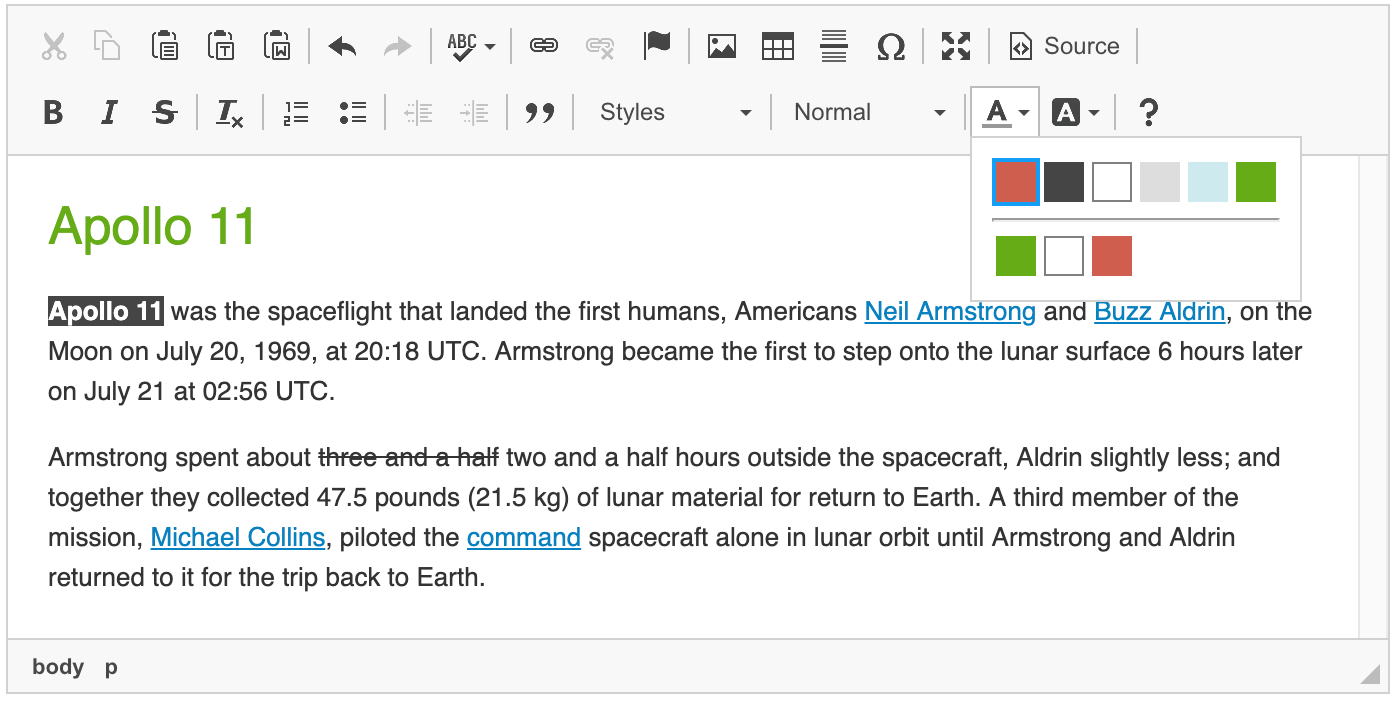Switch to Source view
The height and width of the screenshot is (702, 1400).
(x=1063, y=46)
